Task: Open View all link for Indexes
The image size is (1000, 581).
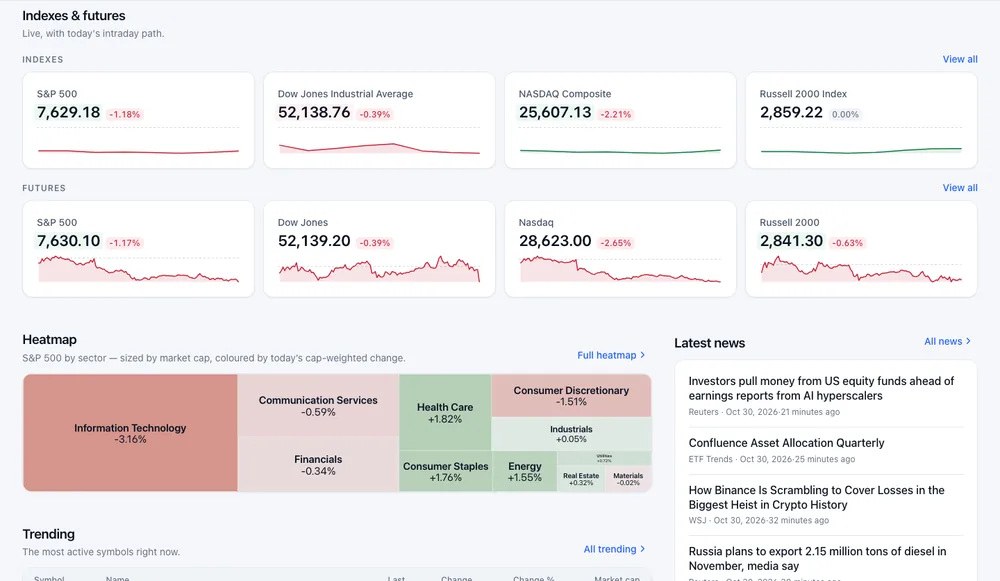Action: click(960, 59)
